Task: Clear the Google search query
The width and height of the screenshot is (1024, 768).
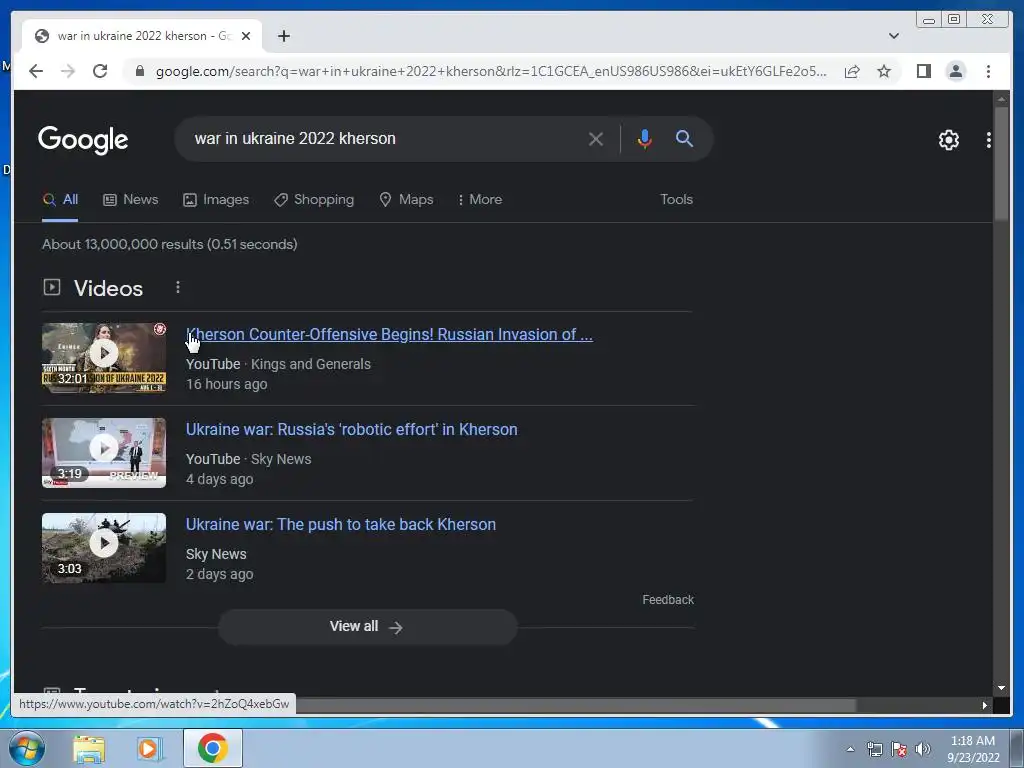Action: (x=596, y=139)
